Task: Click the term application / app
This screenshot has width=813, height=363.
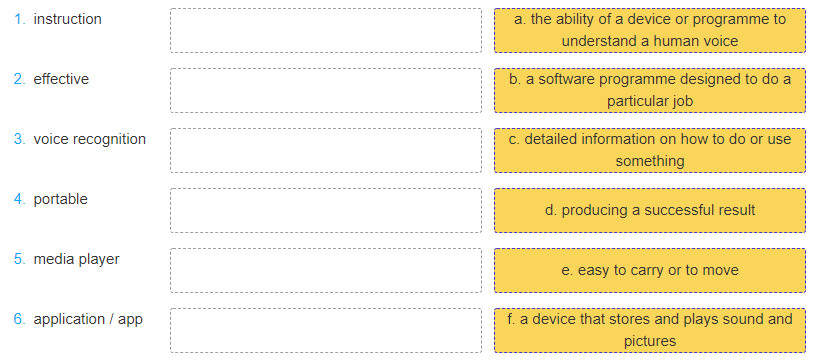Action: 88,319
